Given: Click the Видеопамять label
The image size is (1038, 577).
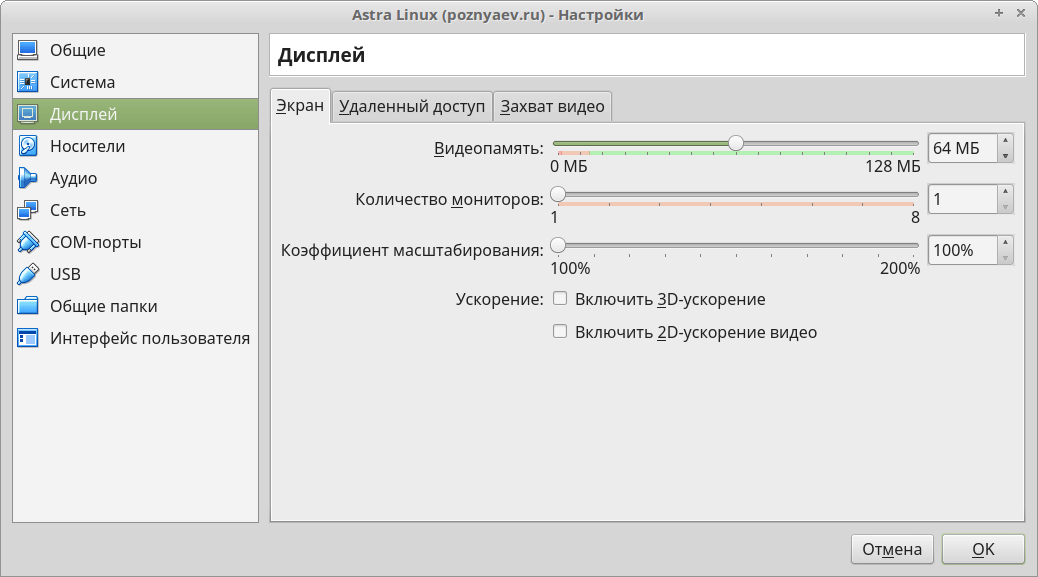Looking at the screenshot, I should point(489,148).
